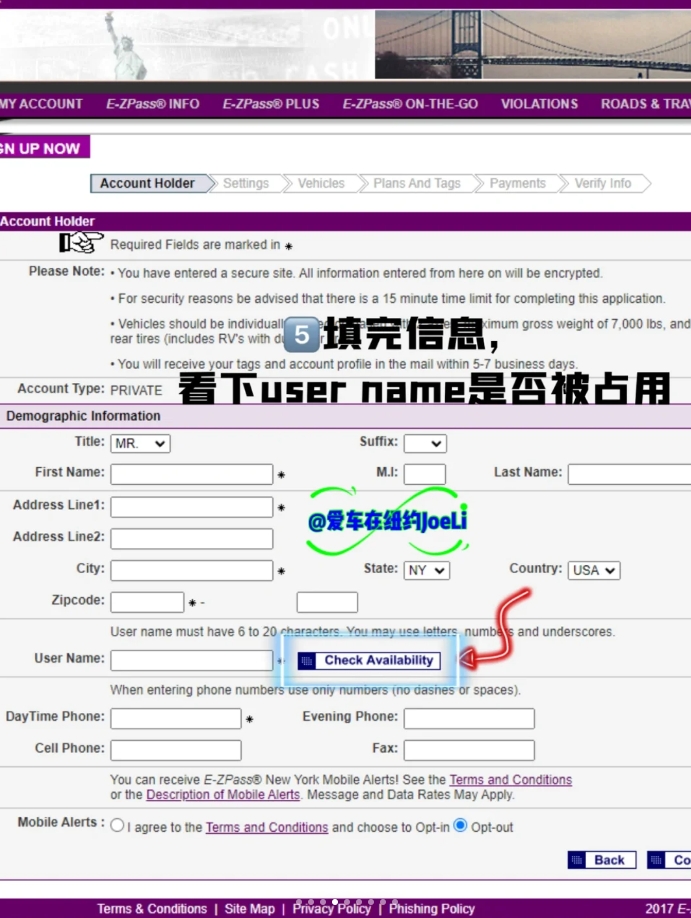Viewport: 691px width, 918px height.
Task: Click the M.I. input field
Action: click(x=425, y=474)
